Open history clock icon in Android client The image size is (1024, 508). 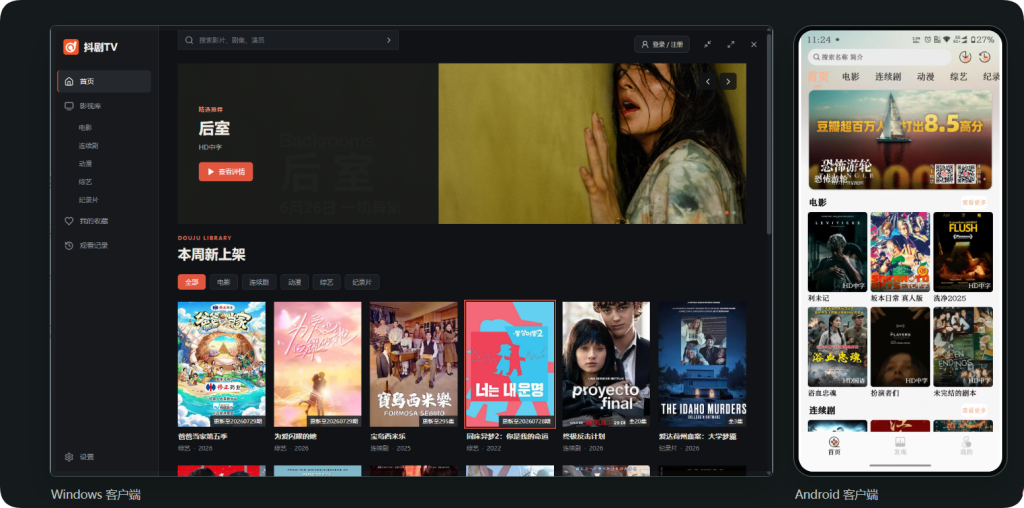tap(985, 57)
